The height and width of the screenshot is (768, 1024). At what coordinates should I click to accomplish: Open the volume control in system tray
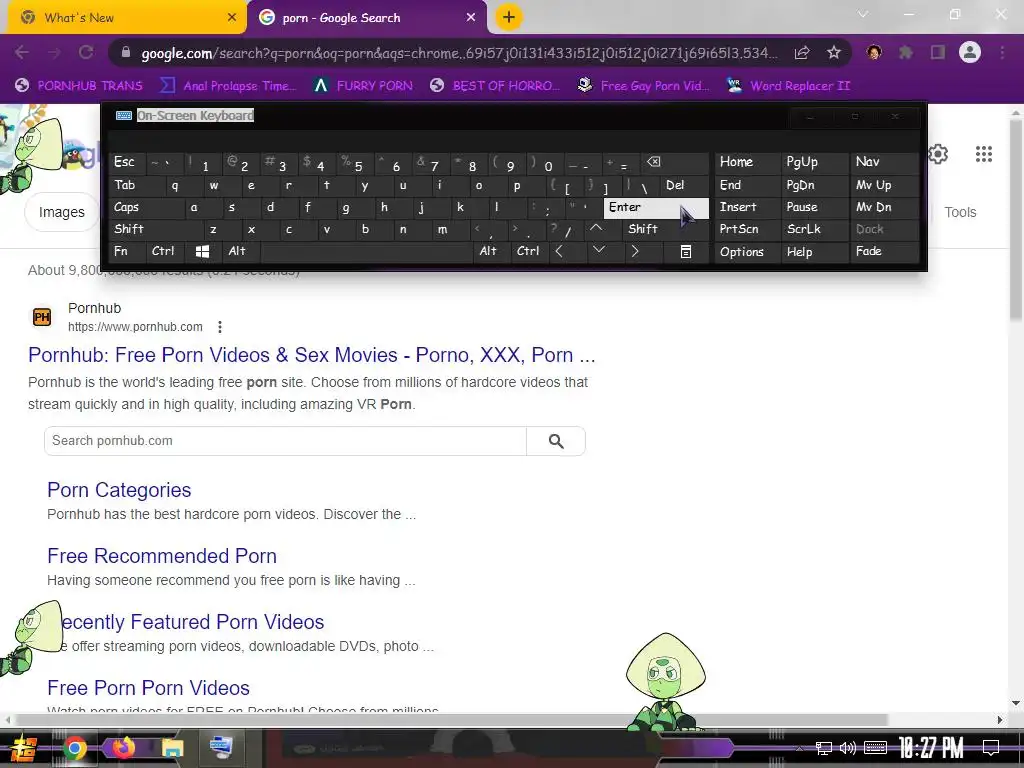(x=848, y=748)
